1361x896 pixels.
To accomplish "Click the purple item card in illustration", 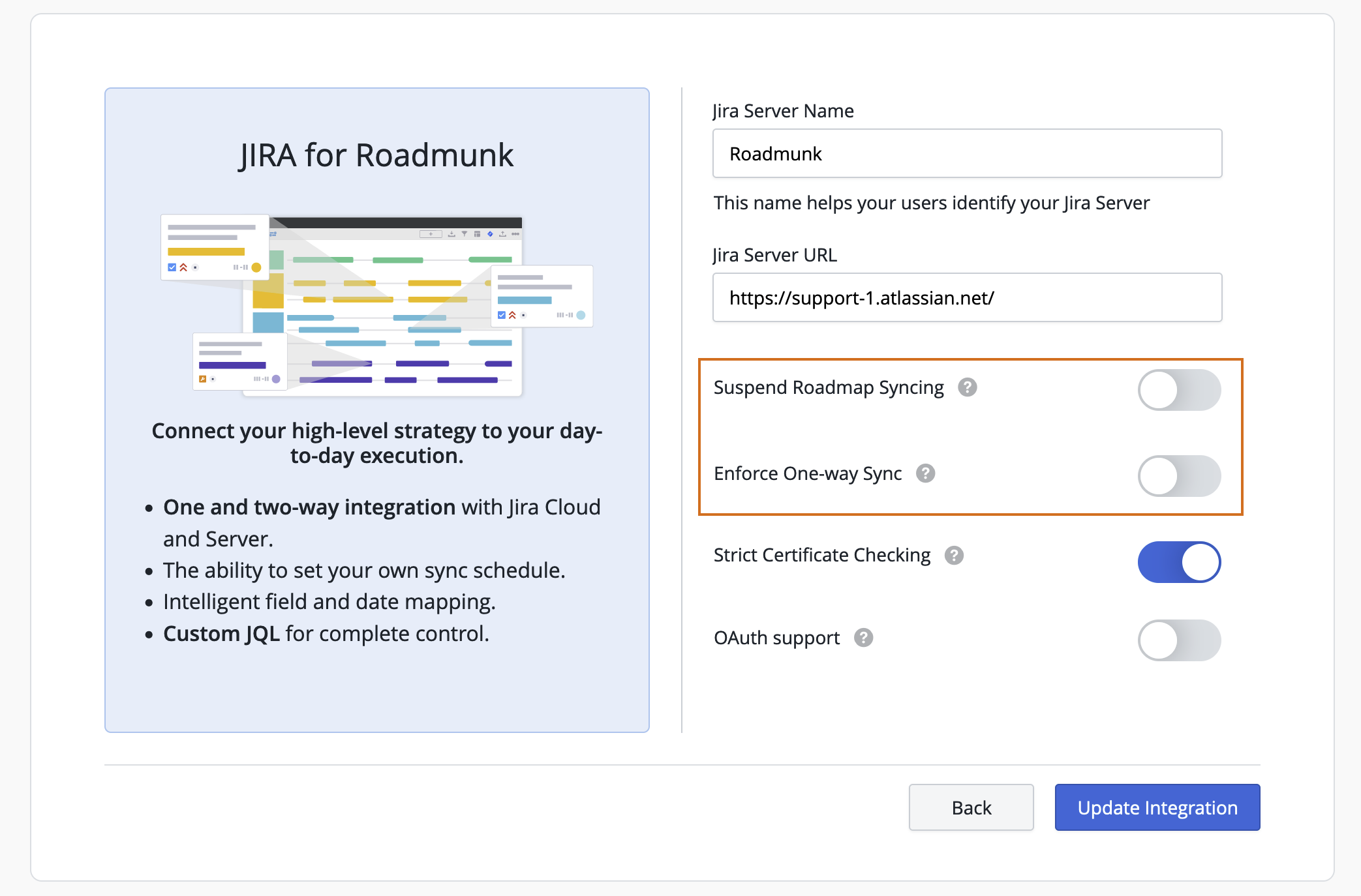I will coord(239,362).
